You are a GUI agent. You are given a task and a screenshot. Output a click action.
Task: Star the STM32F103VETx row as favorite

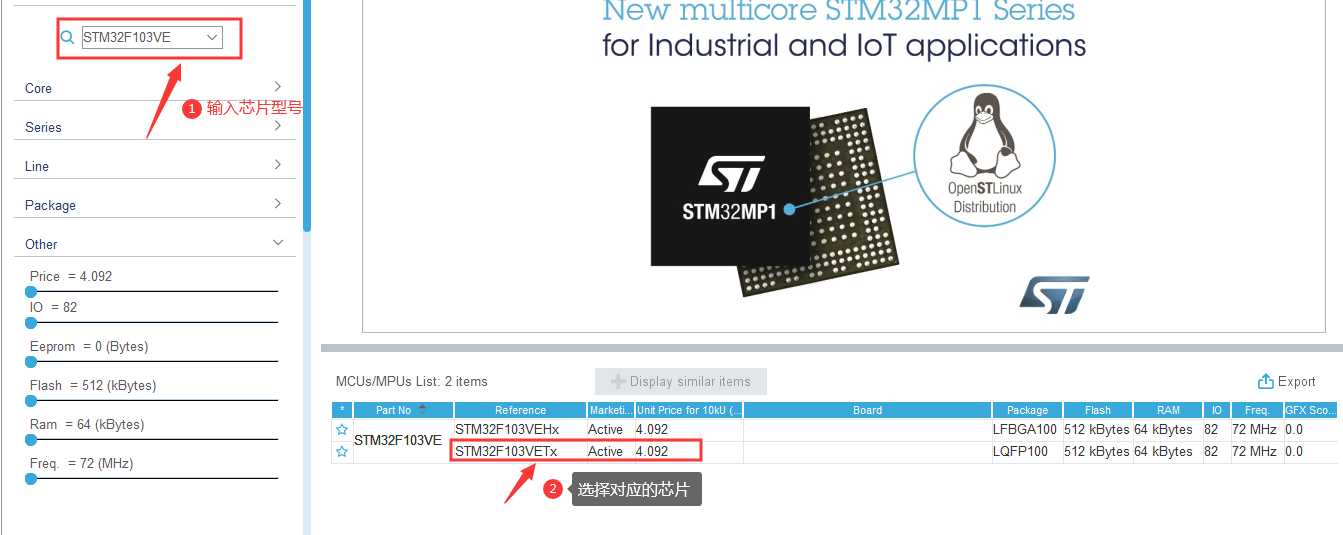click(342, 452)
